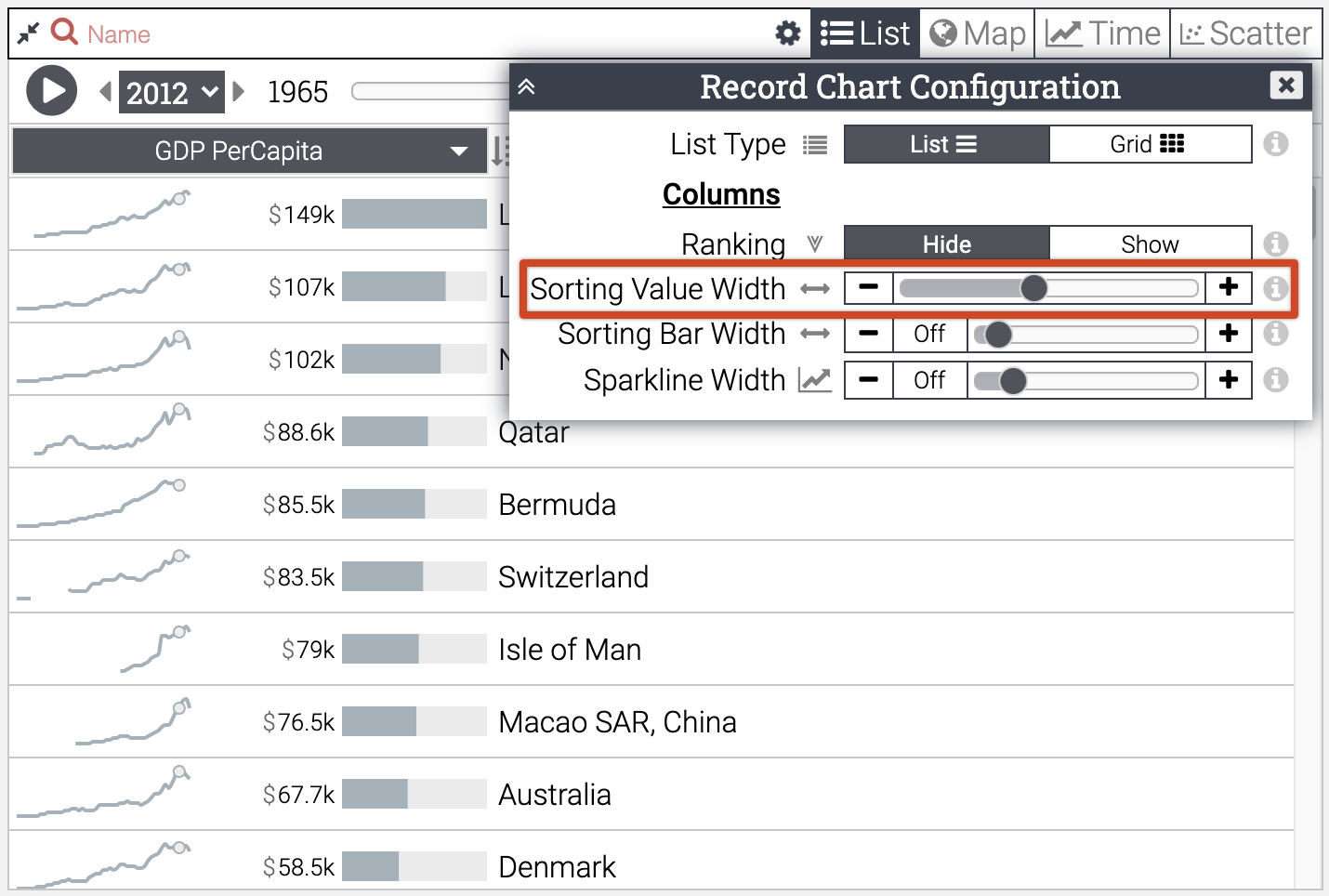Switch to the Scatter view tab

(x=1245, y=34)
